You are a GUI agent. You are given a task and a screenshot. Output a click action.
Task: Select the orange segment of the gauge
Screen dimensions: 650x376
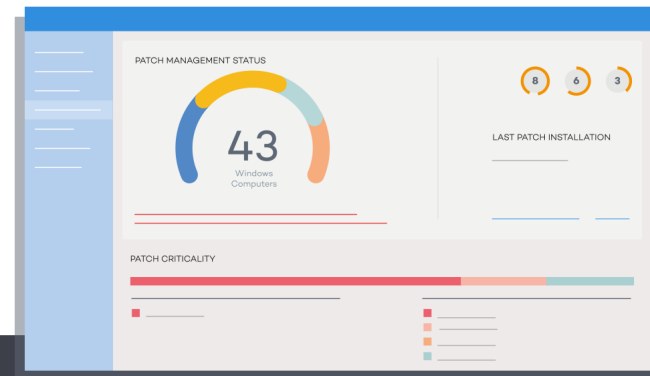(319, 151)
